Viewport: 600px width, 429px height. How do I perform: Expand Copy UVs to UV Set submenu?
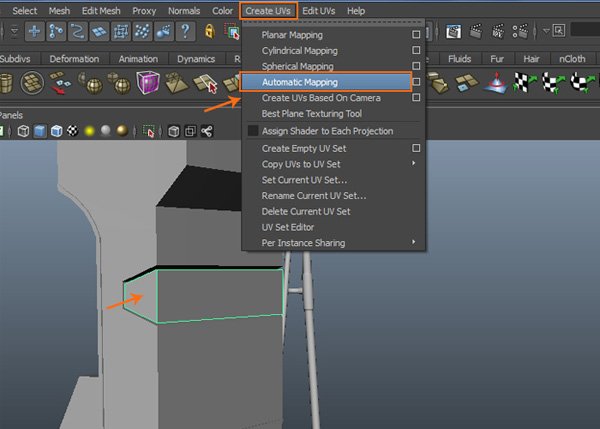(413, 163)
